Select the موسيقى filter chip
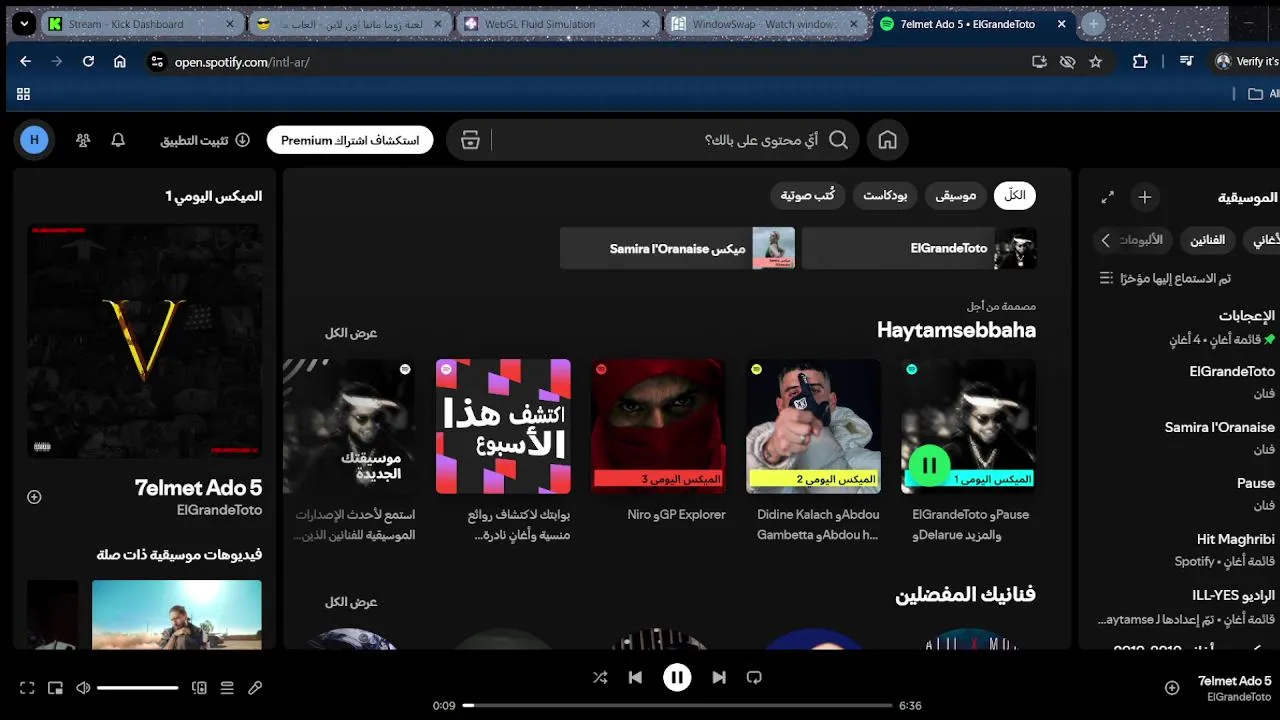This screenshot has width=1280, height=720. tap(955, 196)
